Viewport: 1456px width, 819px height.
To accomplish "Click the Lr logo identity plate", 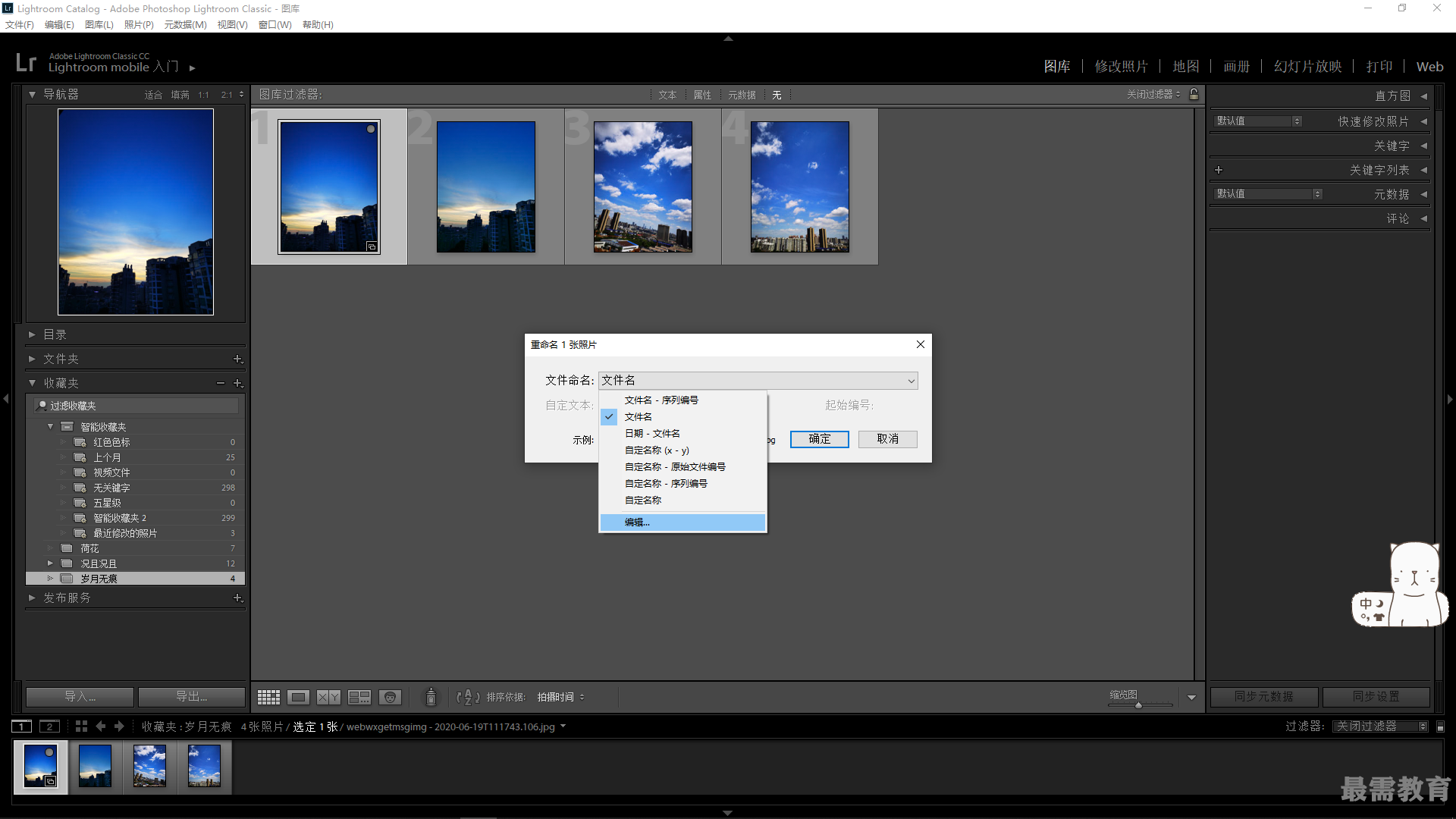I will click(26, 62).
